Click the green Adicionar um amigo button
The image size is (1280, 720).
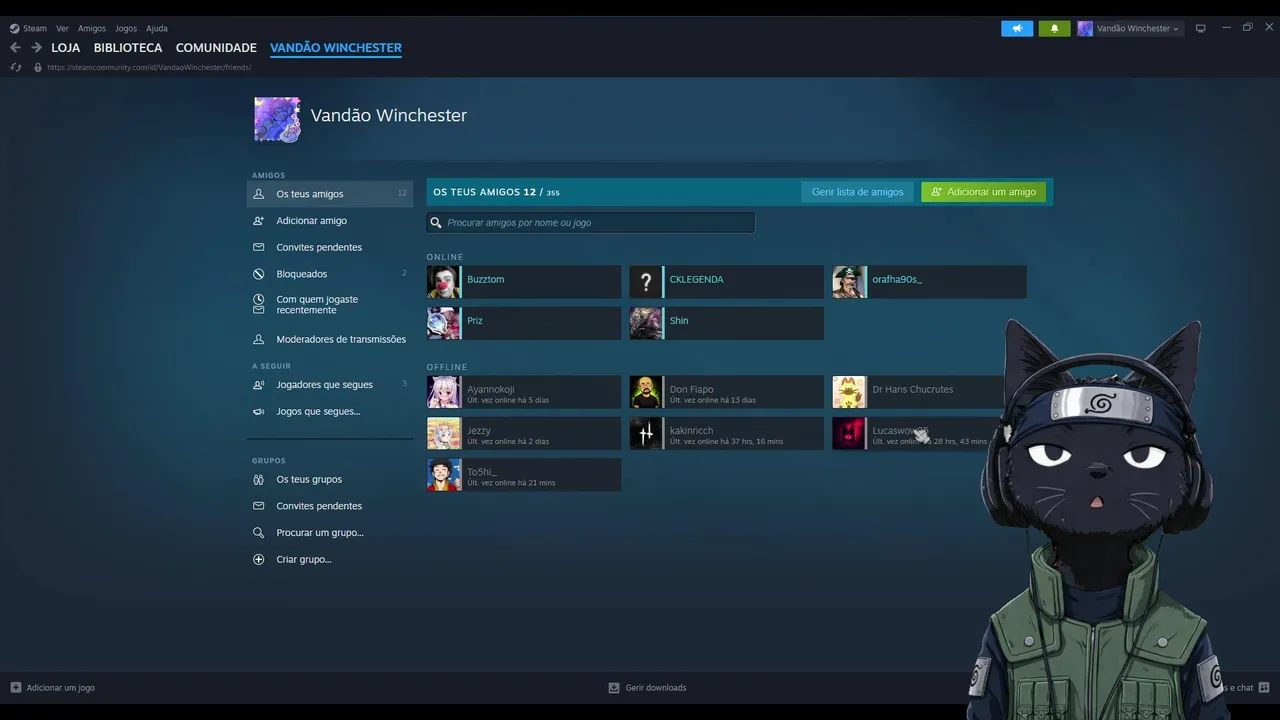pos(984,192)
